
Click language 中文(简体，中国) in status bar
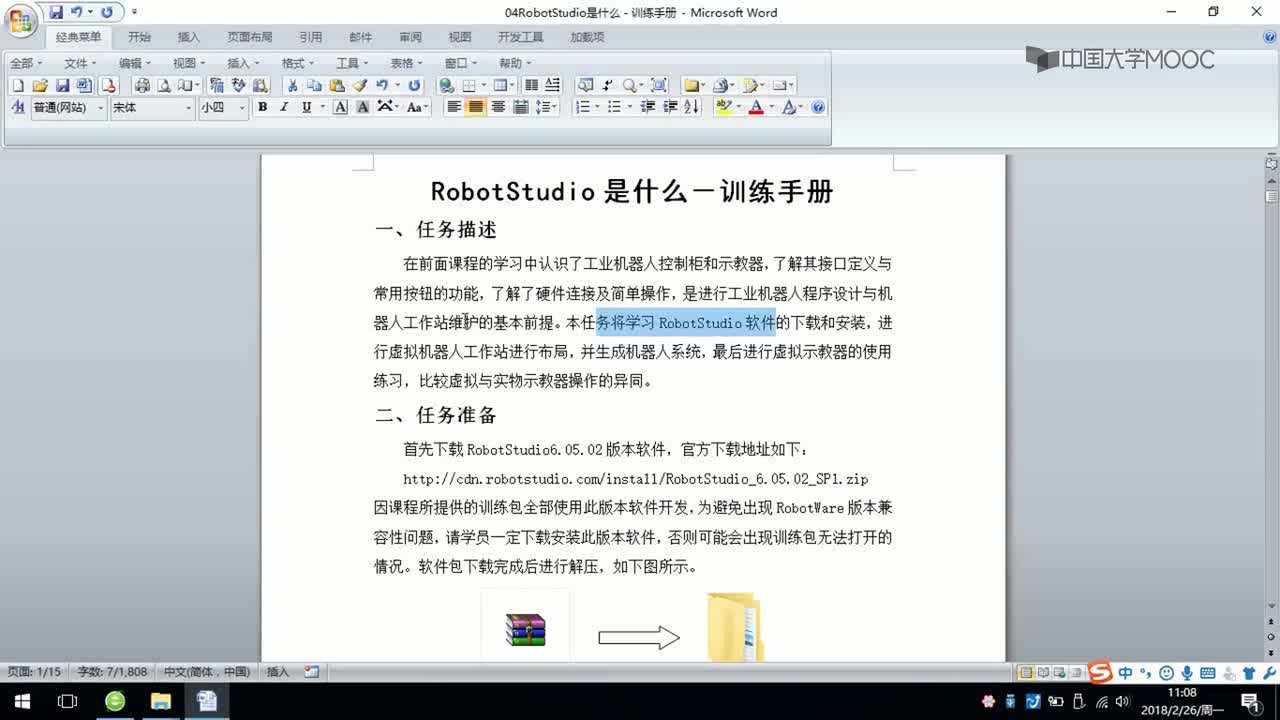(x=207, y=672)
